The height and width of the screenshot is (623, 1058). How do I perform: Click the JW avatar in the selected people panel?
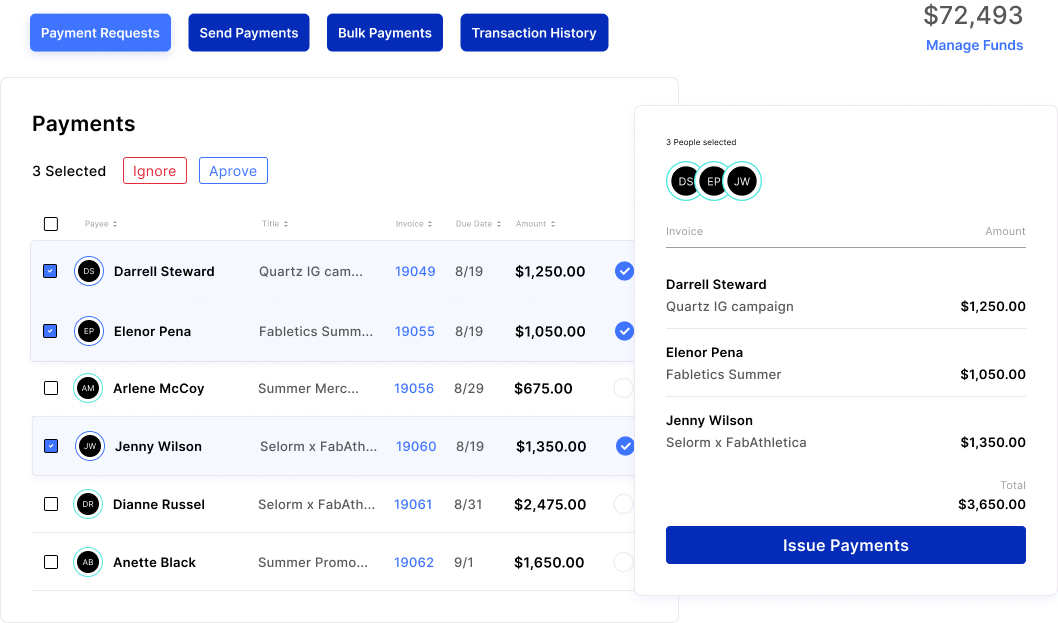click(x=741, y=181)
